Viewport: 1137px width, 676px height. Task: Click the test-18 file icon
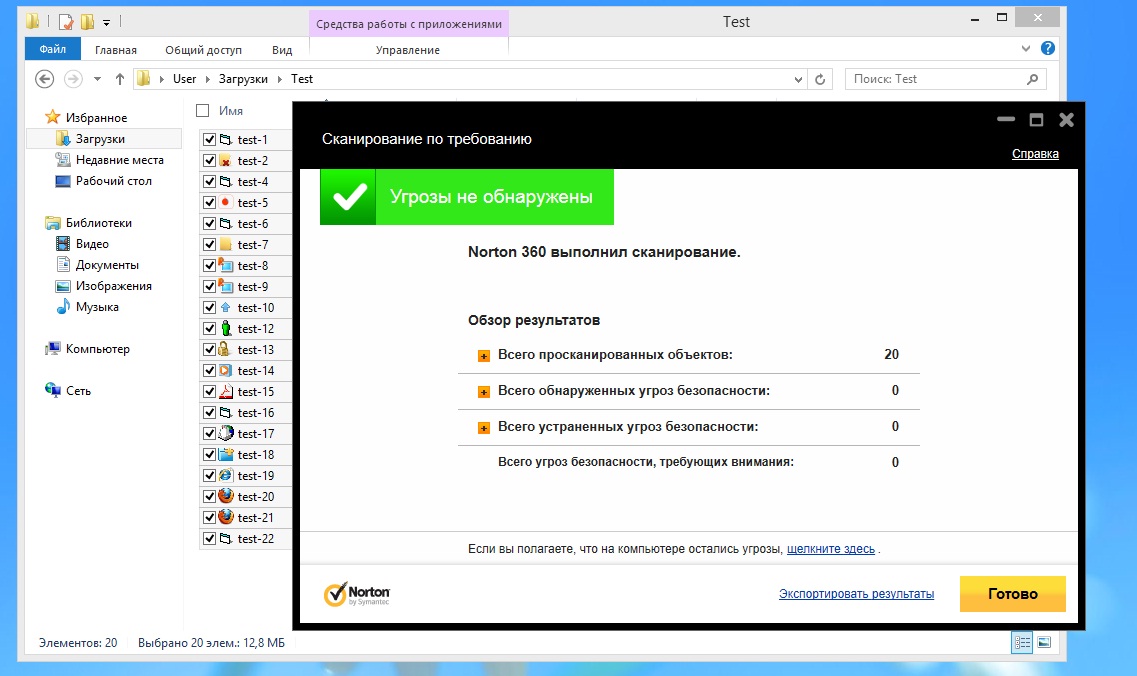226,455
